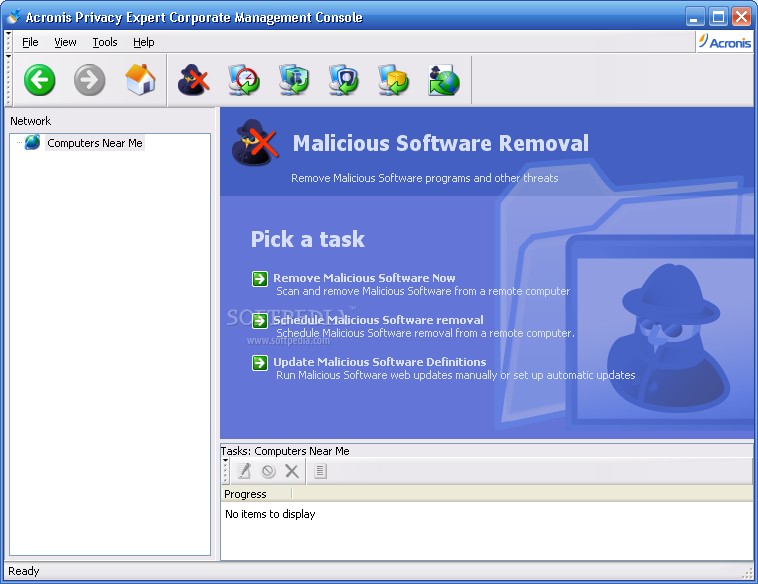Click the task log document icon
Image resolution: width=758 pixels, height=584 pixels.
tap(321, 471)
